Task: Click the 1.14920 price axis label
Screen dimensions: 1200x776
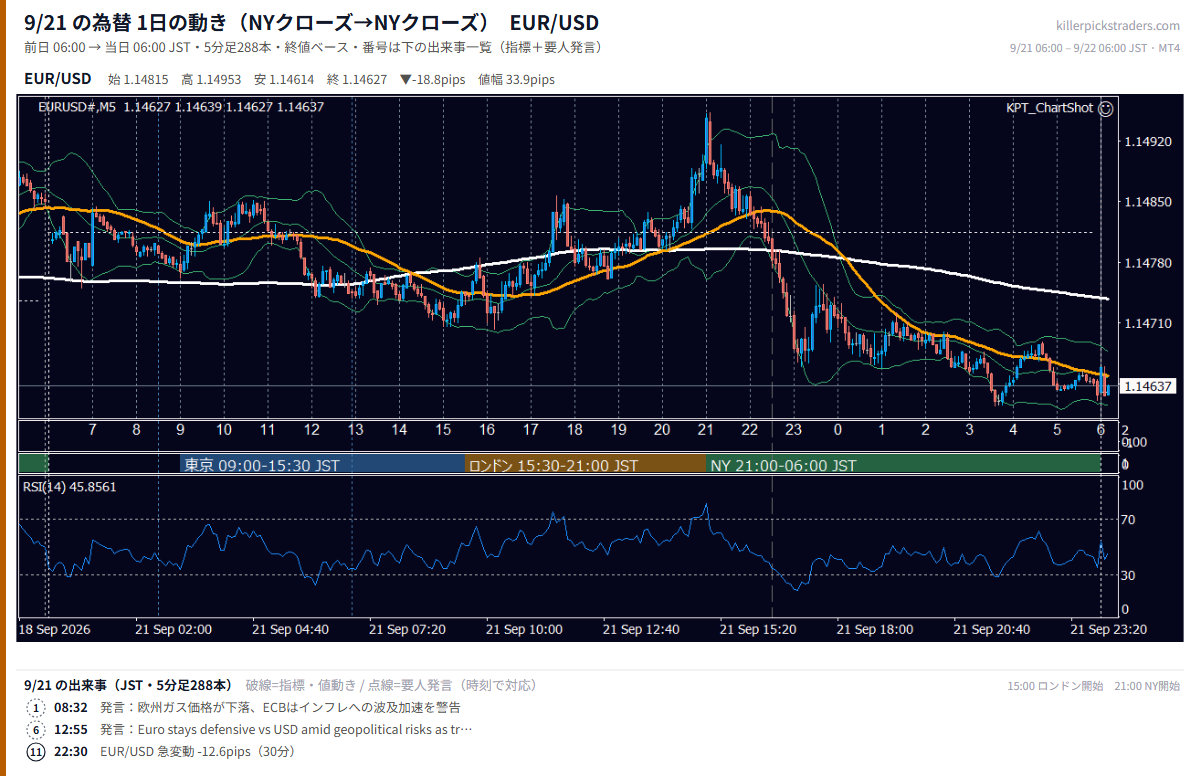Action: 1146,143
